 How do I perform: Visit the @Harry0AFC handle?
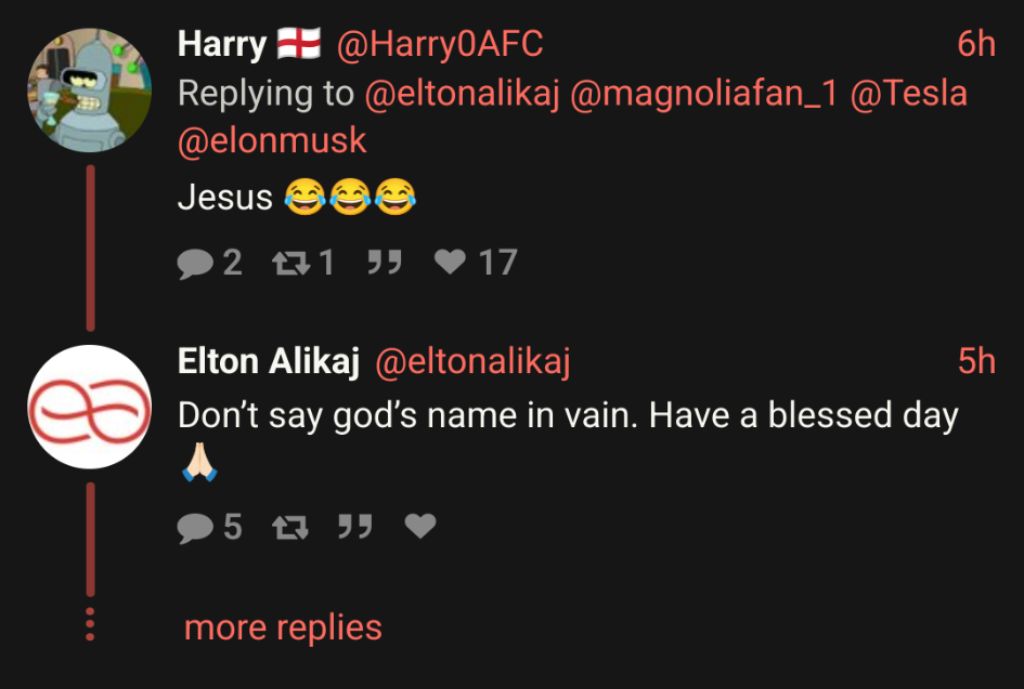point(440,44)
